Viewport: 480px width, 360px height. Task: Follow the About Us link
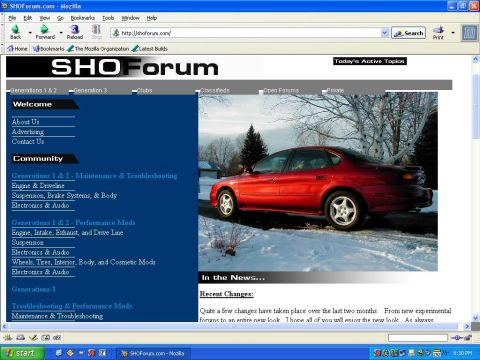click(25, 122)
